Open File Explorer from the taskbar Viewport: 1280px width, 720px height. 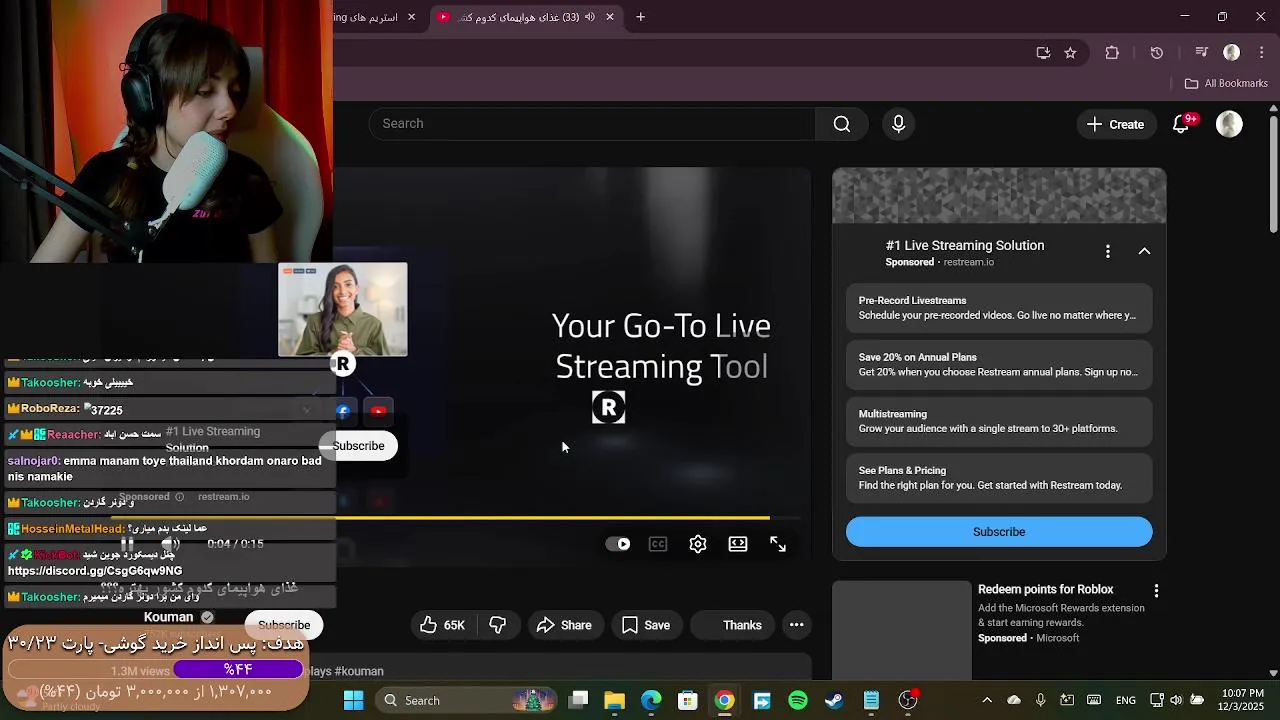coord(614,700)
